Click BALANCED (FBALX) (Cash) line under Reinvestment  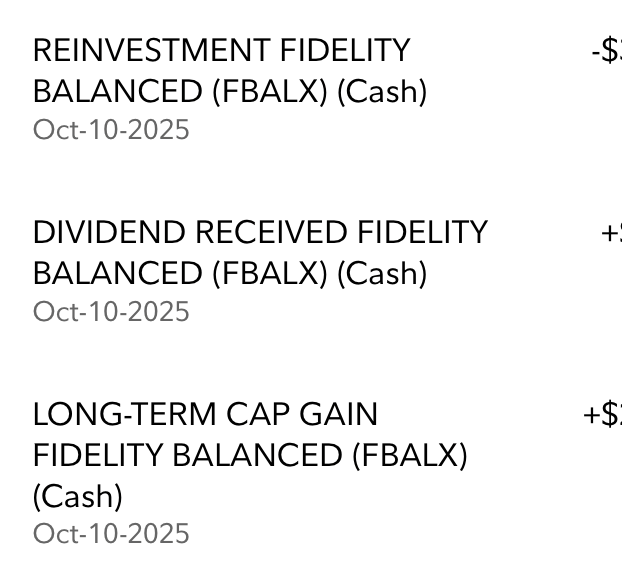tap(230, 91)
